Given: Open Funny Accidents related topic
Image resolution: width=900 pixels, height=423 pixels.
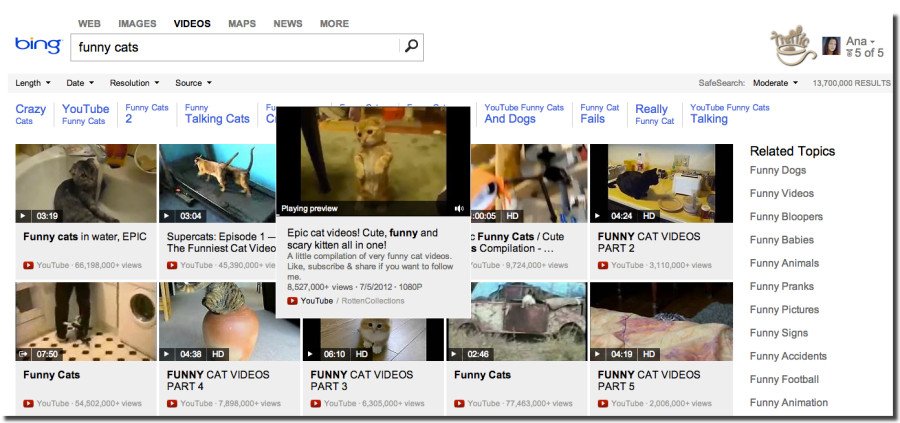Looking at the screenshot, I should point(788,356).
